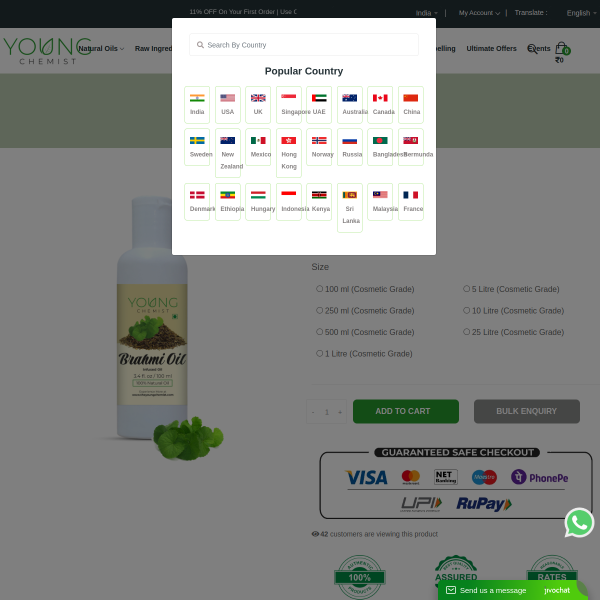Screen dimensions: 600x600
Task: Expand the Natural Oils menu
Action: 101,49
